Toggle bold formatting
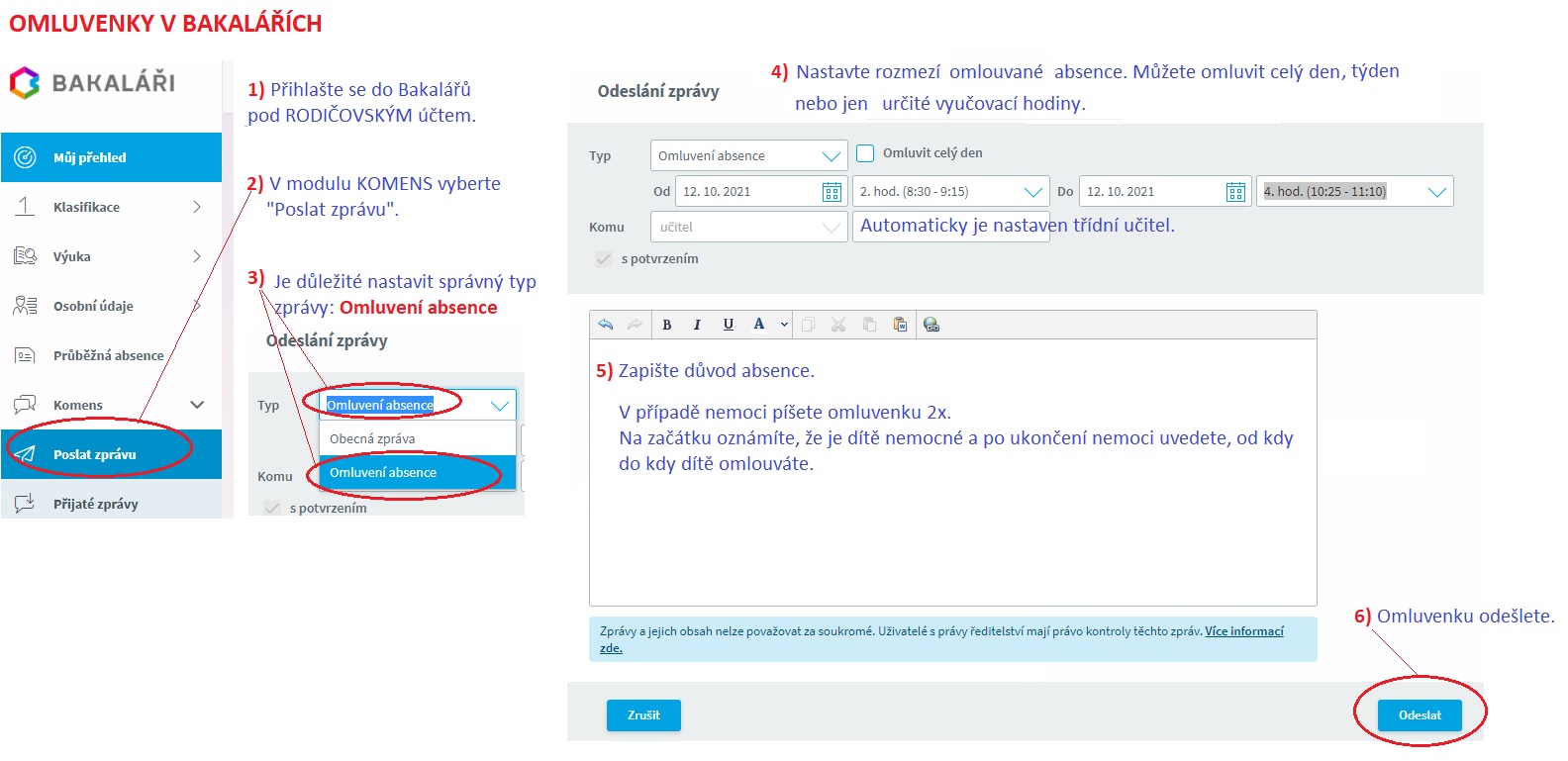 tap(667, 325)
